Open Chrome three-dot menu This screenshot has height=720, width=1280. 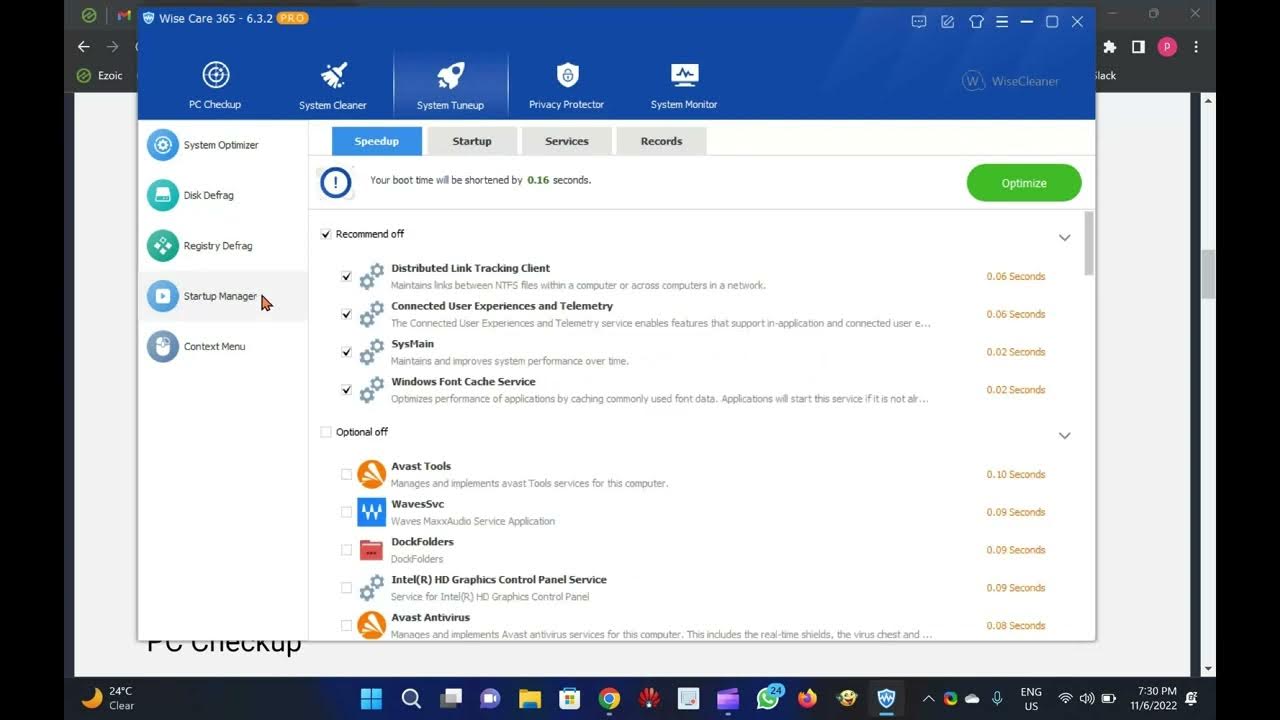[1196, 47]
